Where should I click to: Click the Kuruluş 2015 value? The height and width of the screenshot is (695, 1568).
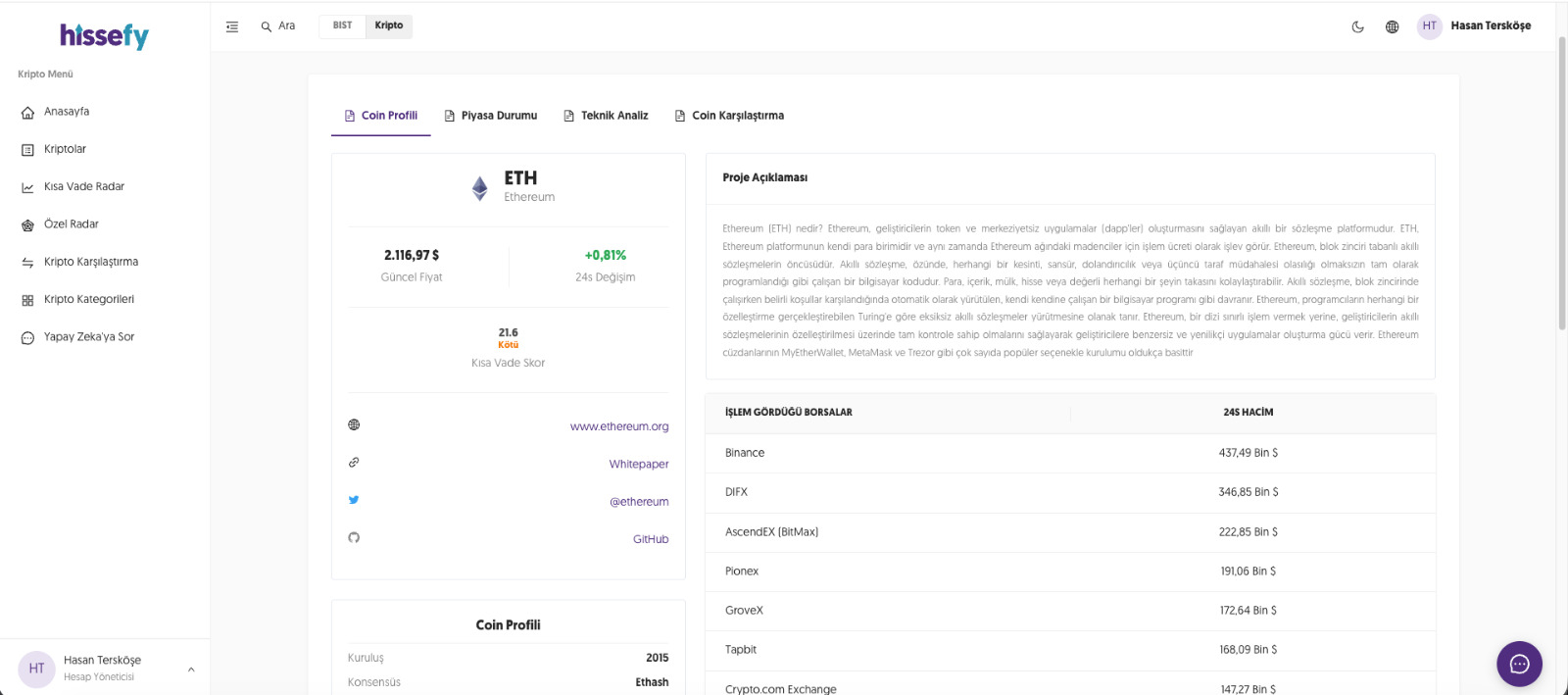pyautogui.click(x=658, y=658)
